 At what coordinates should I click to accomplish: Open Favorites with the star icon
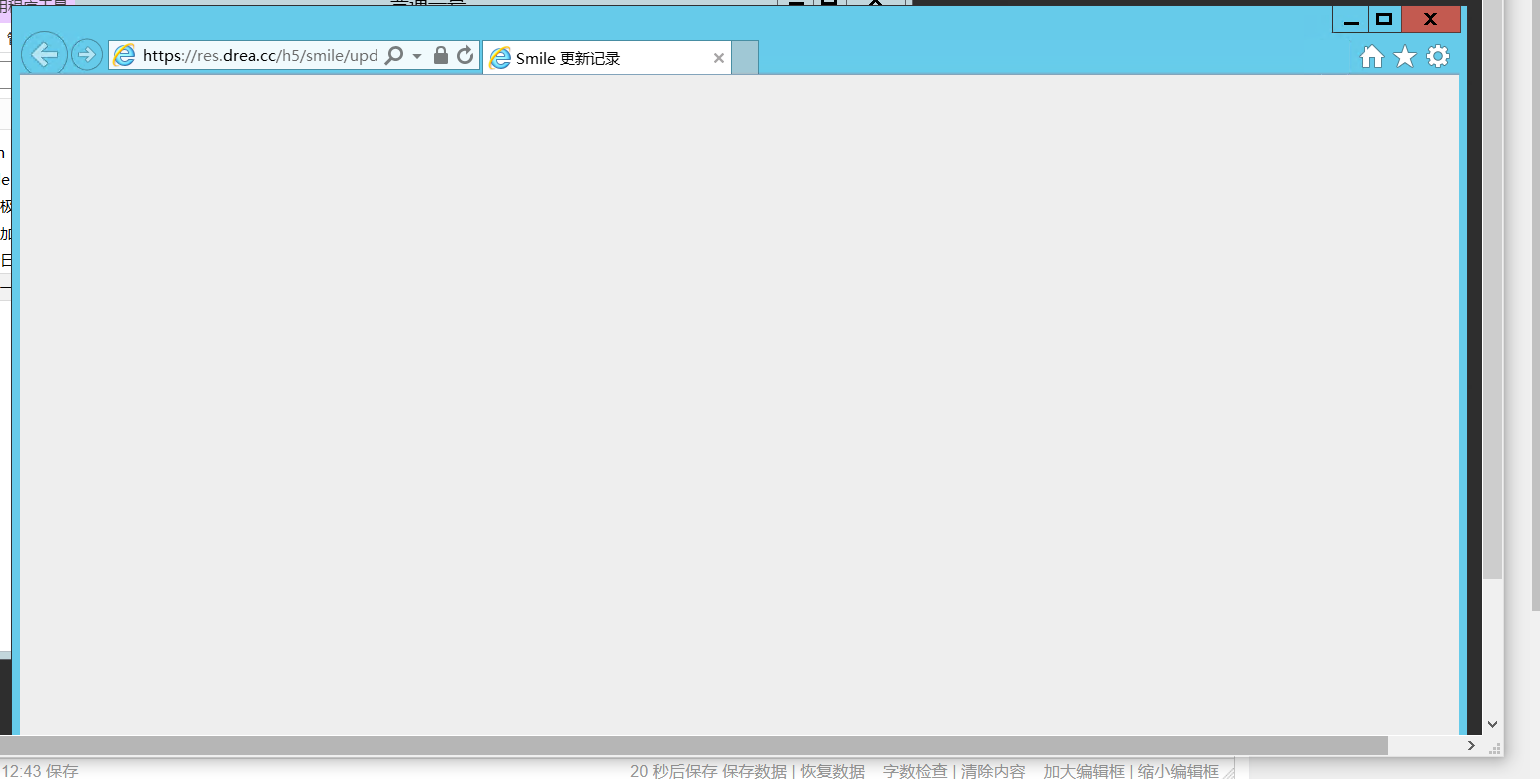[x=1405, y=57]
